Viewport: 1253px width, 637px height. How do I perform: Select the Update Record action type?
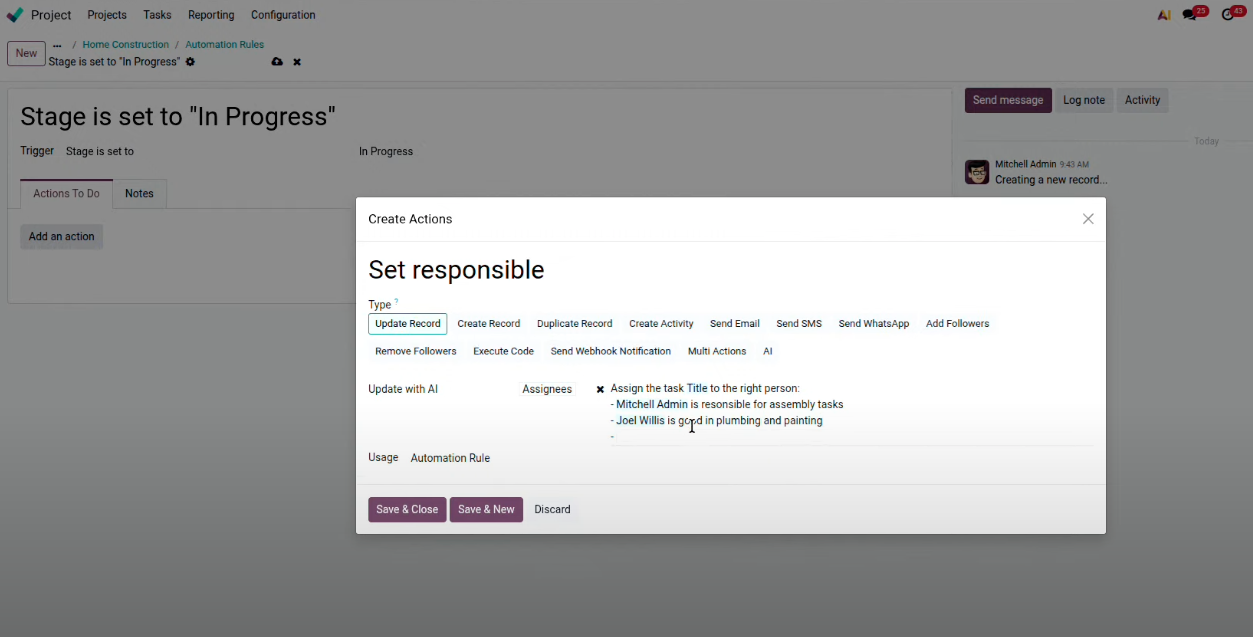click(x=407, y=324)
